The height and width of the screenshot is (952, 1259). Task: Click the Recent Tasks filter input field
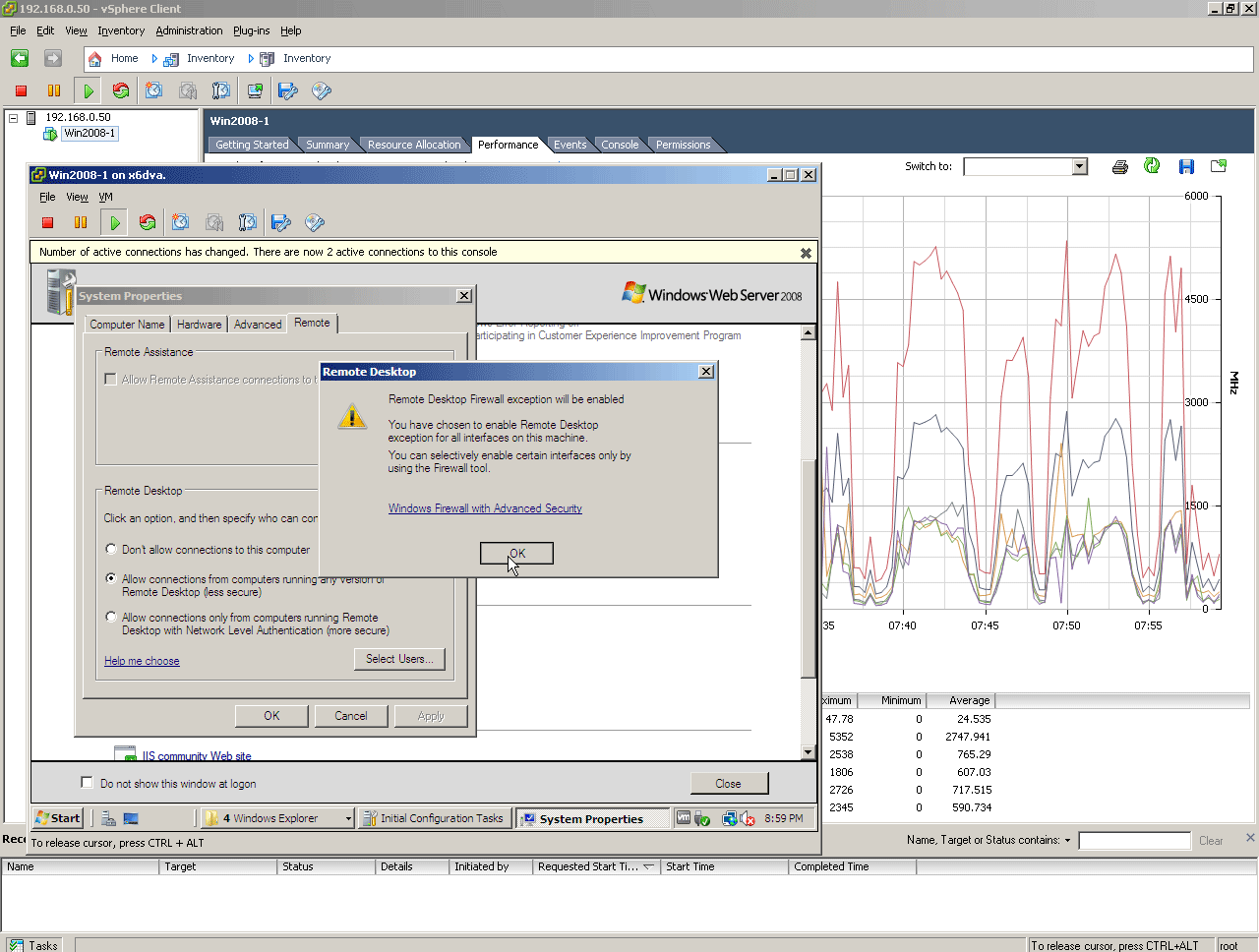pyautogui.click(x=1134, y=841)
